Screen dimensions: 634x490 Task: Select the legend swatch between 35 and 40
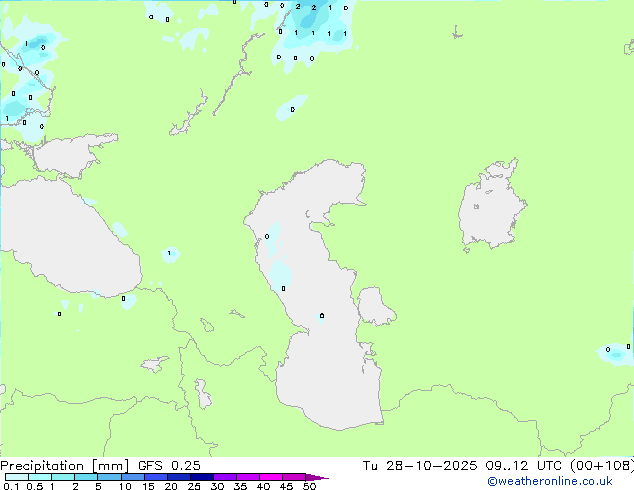[x=248, y=477]
